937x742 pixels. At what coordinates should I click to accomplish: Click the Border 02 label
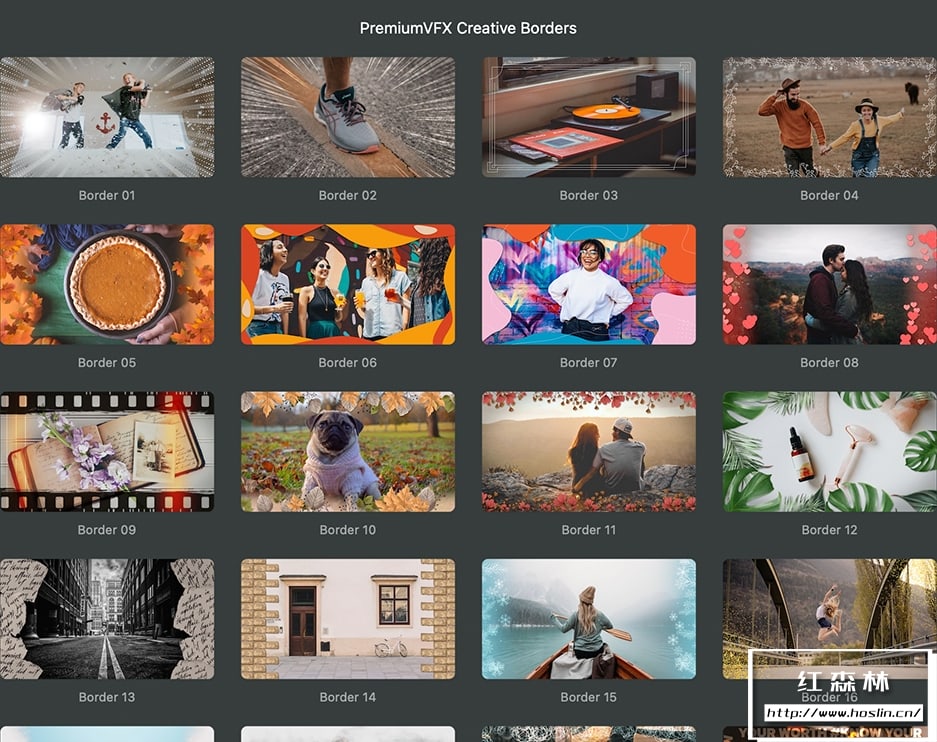(x=348, y=195)
